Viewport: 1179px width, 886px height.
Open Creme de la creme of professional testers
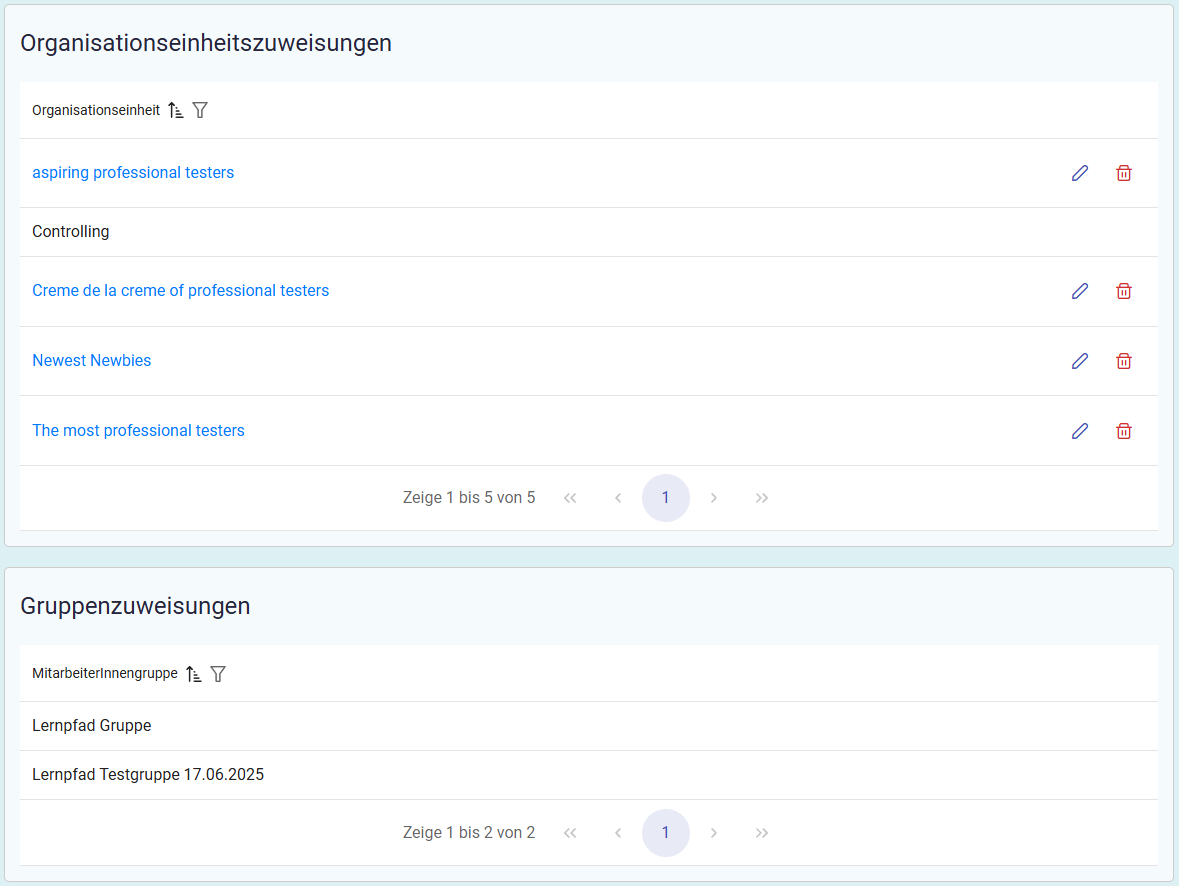[180, 291]
